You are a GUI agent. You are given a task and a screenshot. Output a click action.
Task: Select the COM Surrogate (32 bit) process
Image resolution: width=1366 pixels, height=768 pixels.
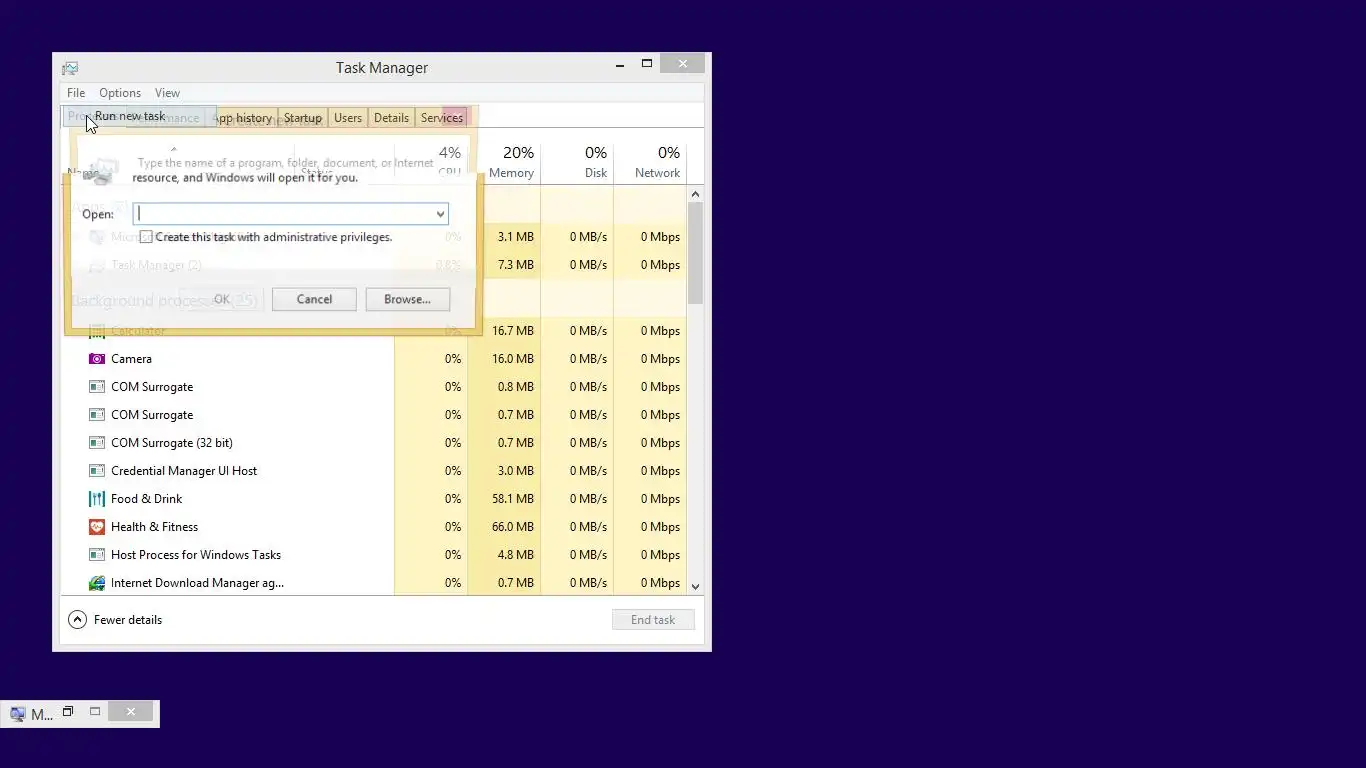pos(375,443)
